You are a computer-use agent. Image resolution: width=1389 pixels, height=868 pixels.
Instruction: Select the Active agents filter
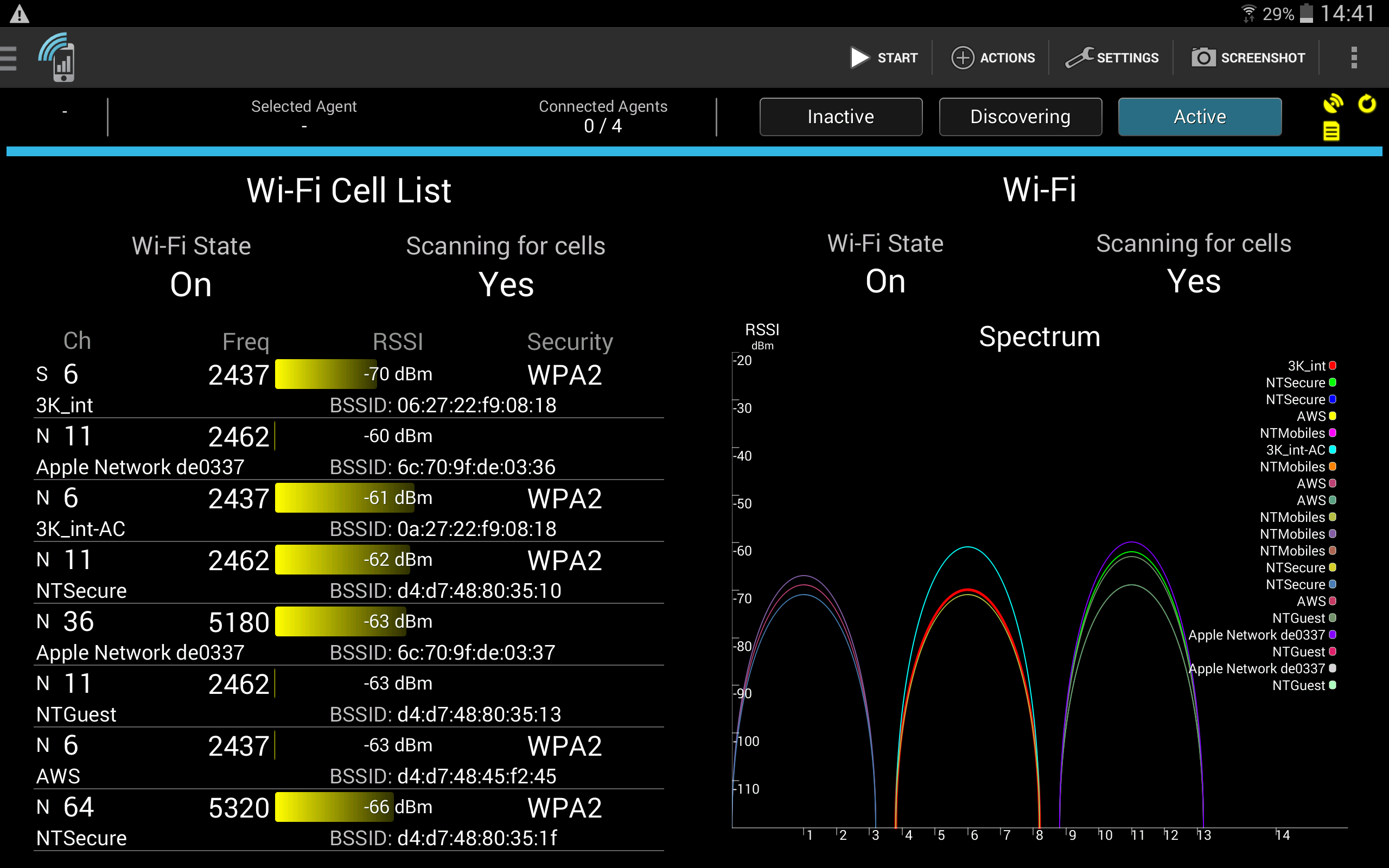(x=1200, y=117)
